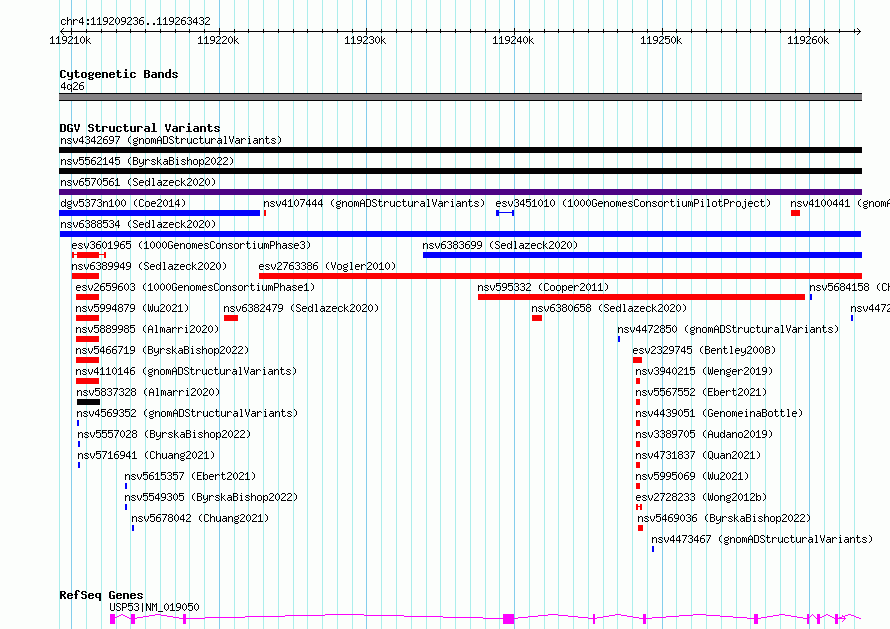This screenshot has height=629, width=890.
Task: Click the long red esv2763386 variant bar
Action: (560, 276)
